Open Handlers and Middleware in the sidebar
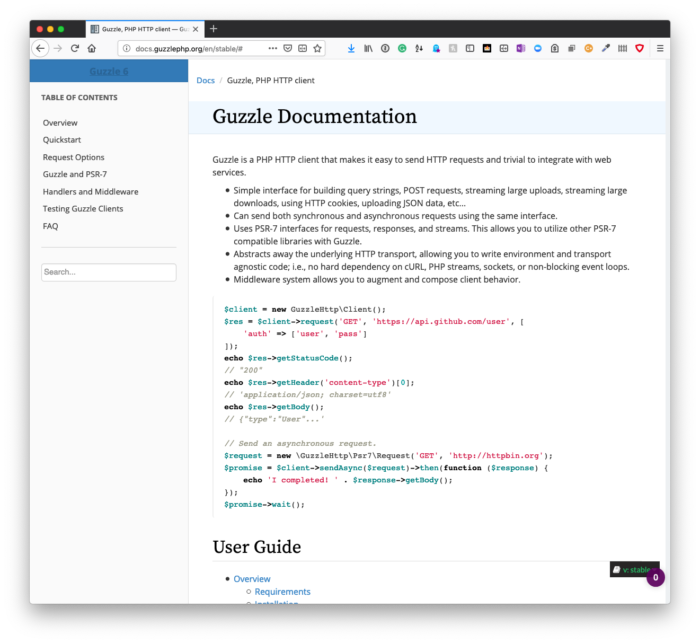The width and height of the screenshot is (700, 643). pos(90,192)
